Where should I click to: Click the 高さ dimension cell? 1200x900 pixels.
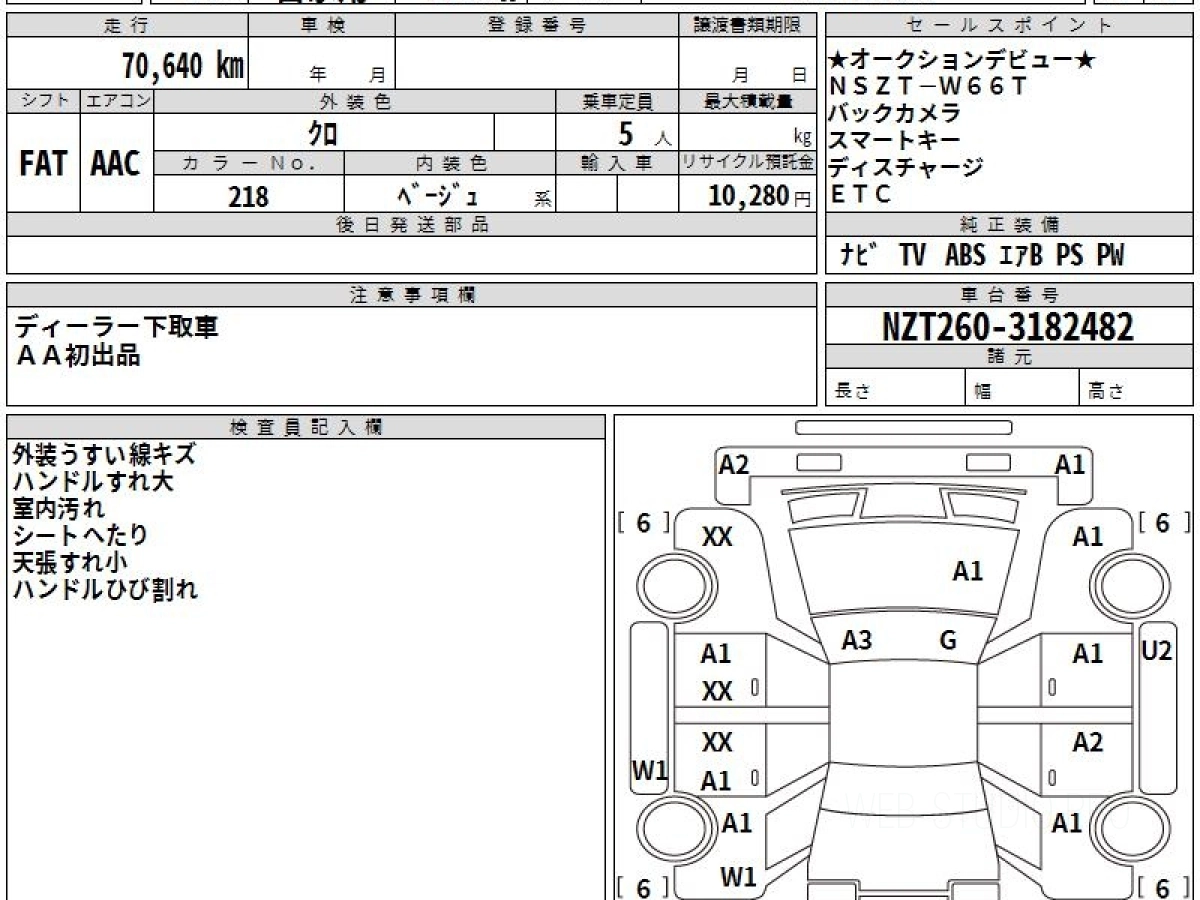click(1136, 388)
